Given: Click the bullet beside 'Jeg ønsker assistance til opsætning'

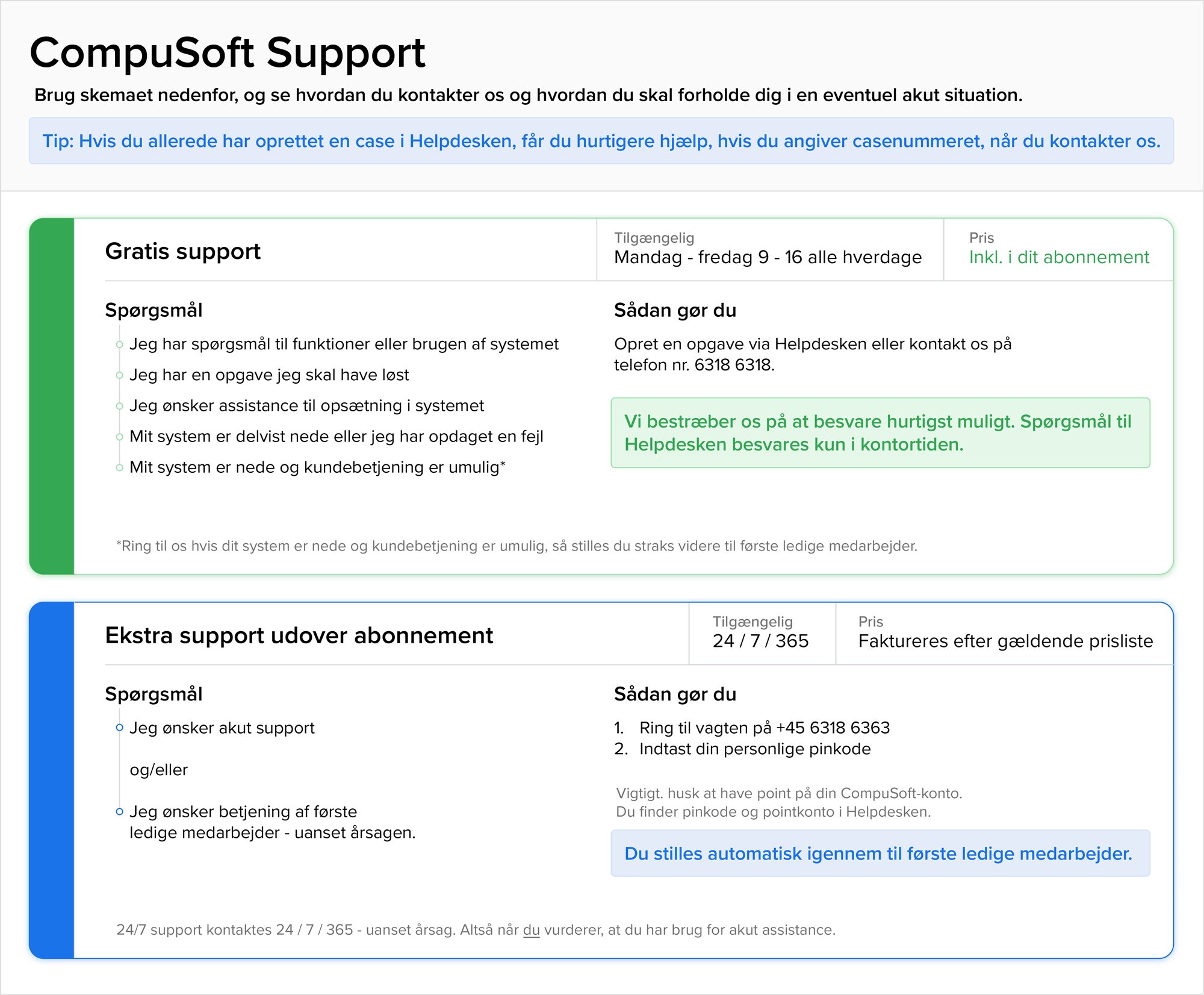Looking at the screenshot, I should coord(119,406).
